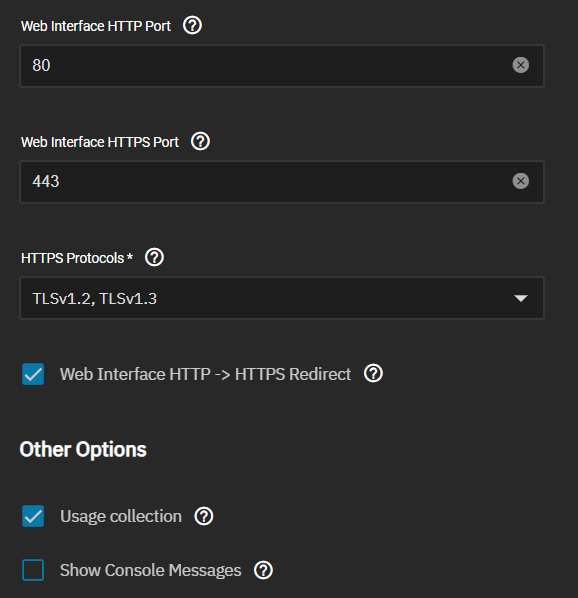Clear the HTTP Port field value 80
This screenshot has width=578, height=598.
pyautogui.click(x=520, y=65)
